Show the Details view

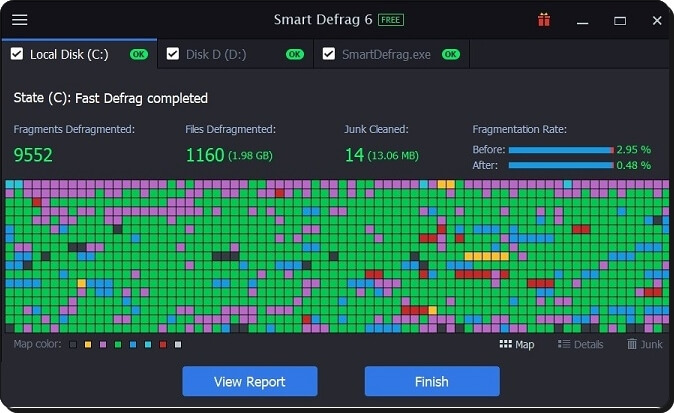[580, 344]
